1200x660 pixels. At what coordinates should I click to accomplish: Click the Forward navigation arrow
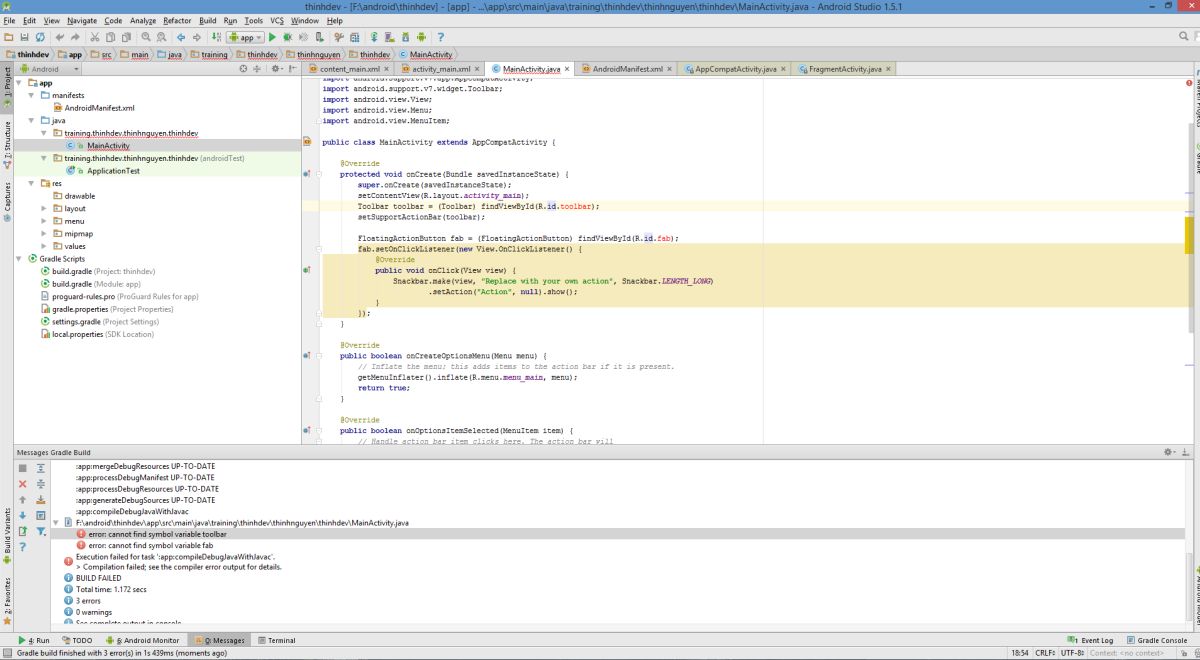[197, 37]
